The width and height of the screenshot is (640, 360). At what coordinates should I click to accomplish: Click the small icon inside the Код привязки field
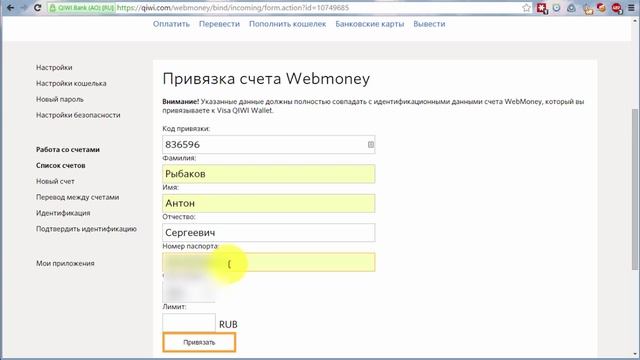click(371, 144)
